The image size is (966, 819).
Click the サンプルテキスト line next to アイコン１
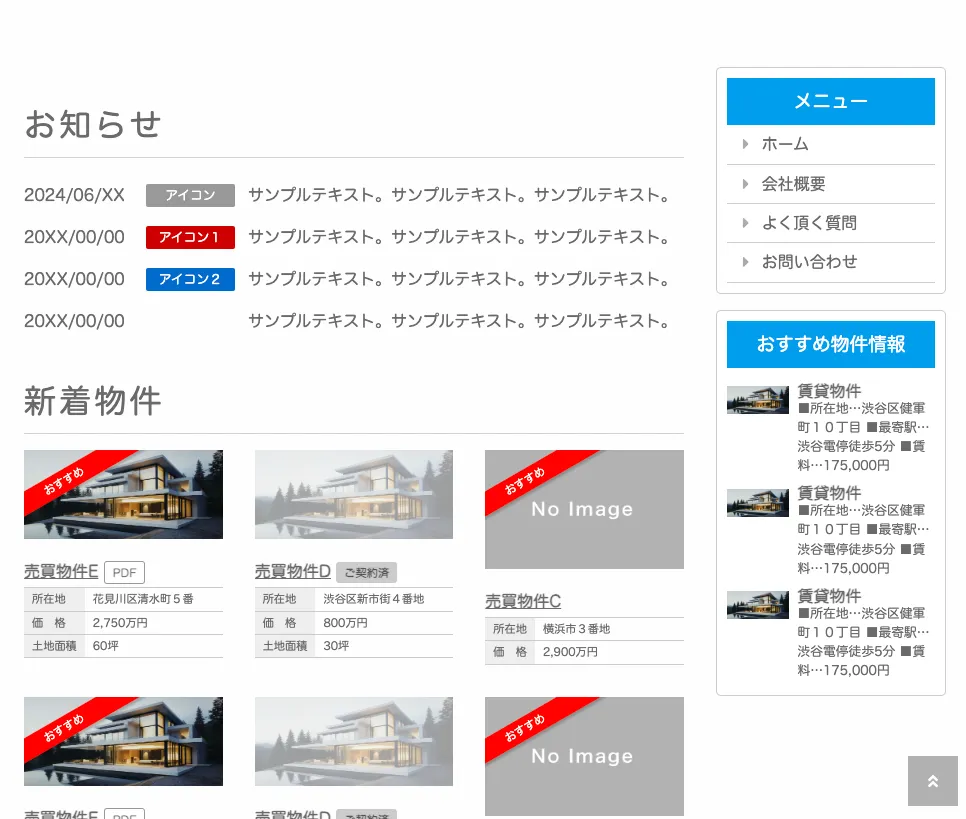click(x=460, y=237)
